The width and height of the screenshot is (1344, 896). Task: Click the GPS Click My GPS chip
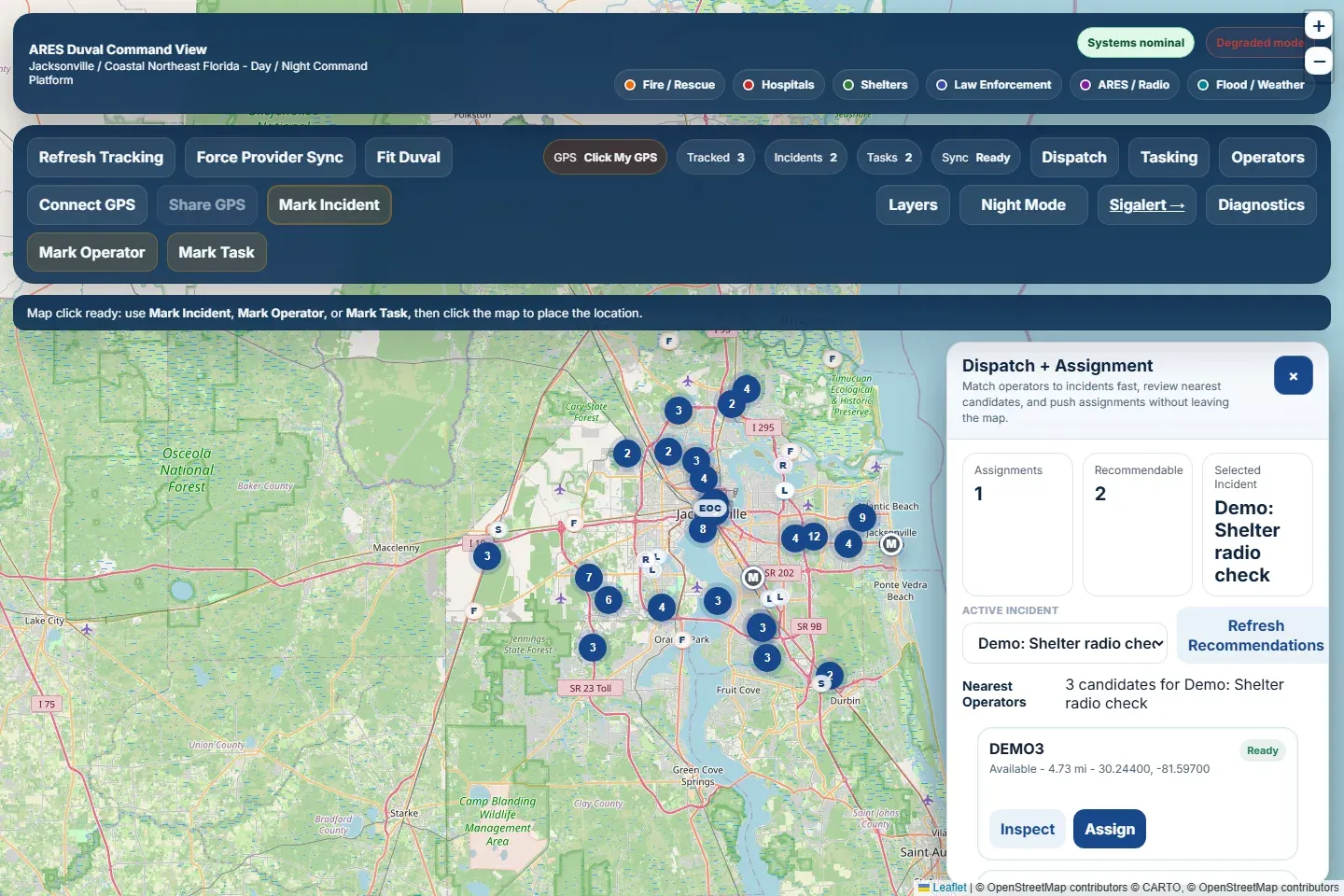click(605, 158)
